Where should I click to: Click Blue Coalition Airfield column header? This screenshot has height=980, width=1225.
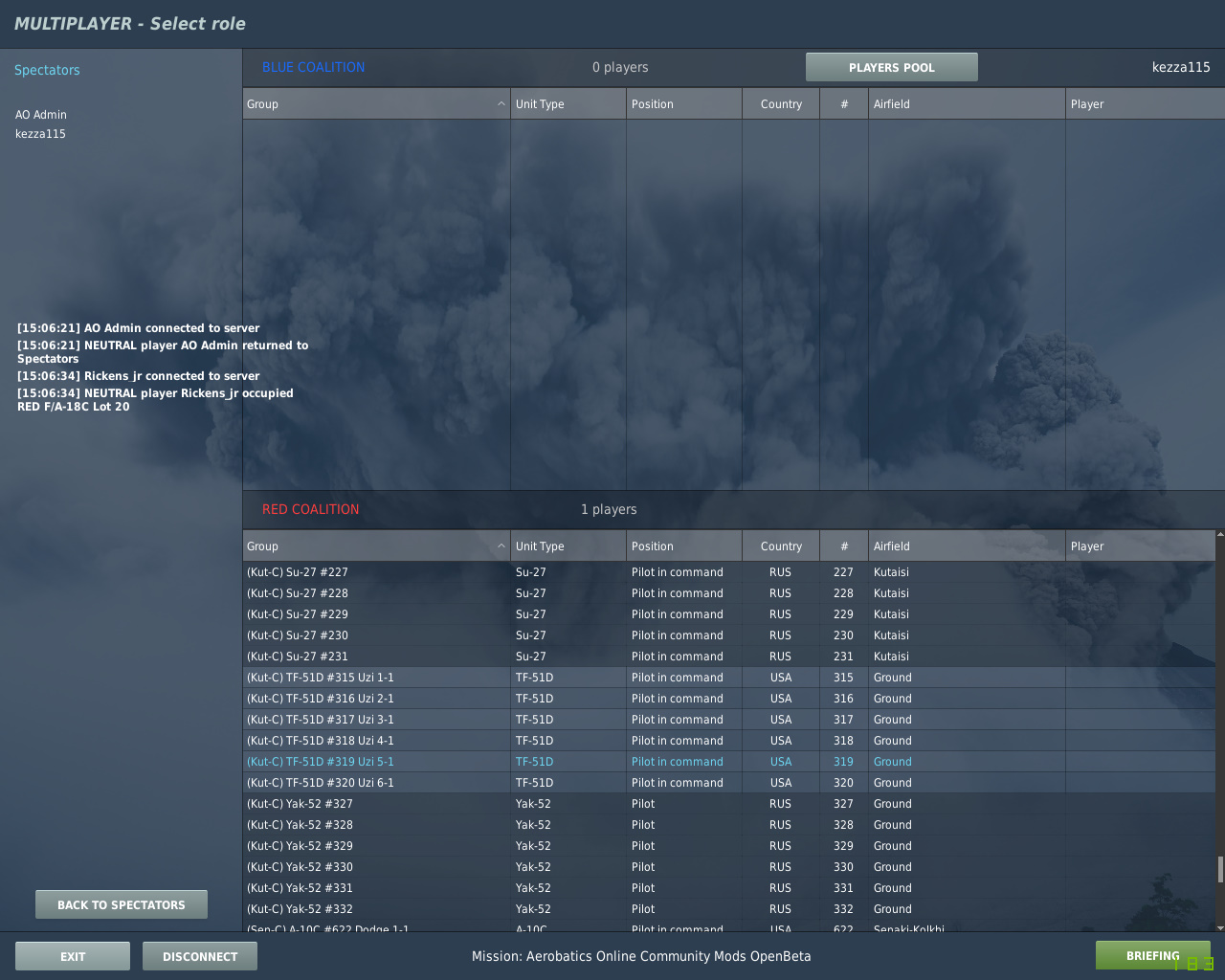pos(967,104)
